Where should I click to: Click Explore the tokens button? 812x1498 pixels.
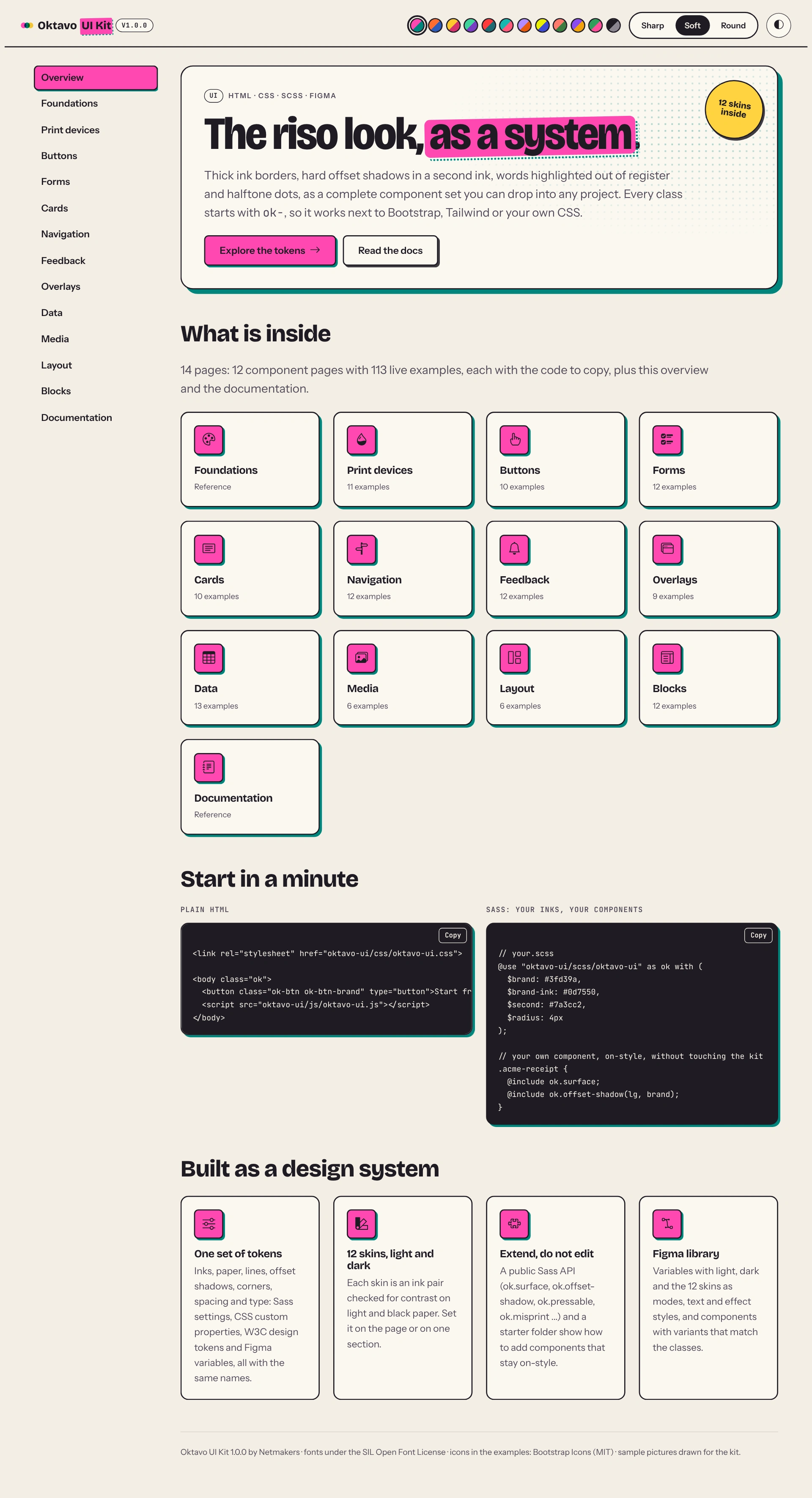tap(270, 250)
